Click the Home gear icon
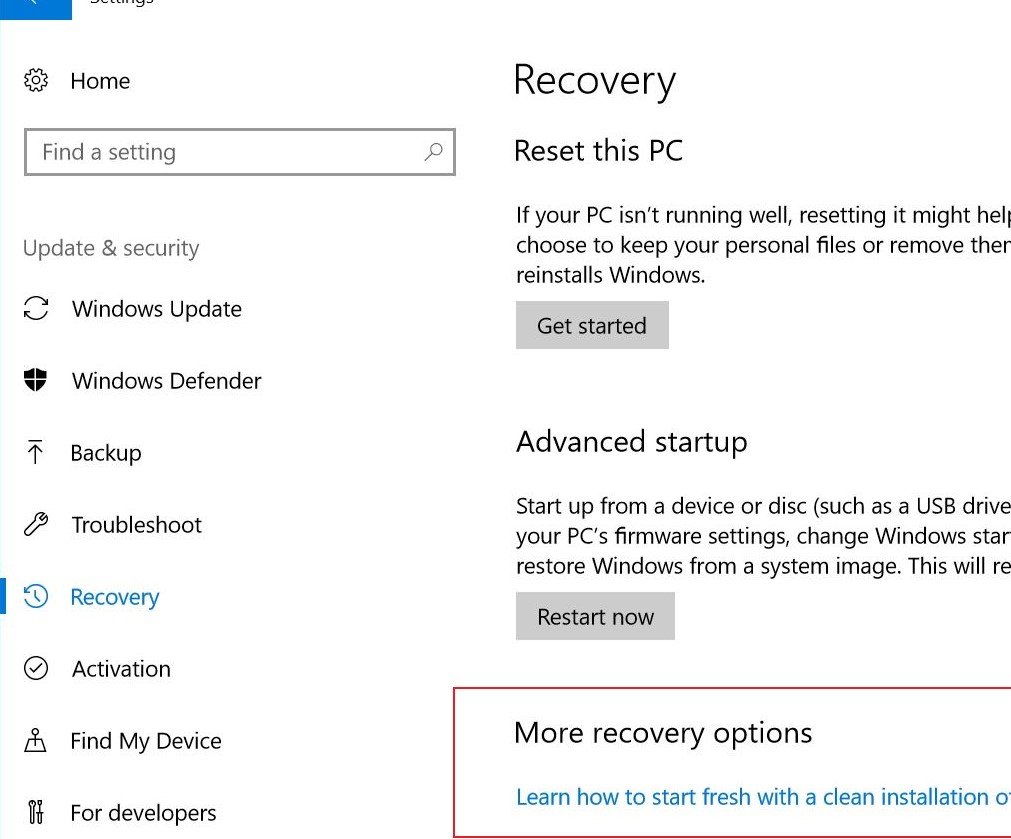The image size is (1011, 839). 36,81
